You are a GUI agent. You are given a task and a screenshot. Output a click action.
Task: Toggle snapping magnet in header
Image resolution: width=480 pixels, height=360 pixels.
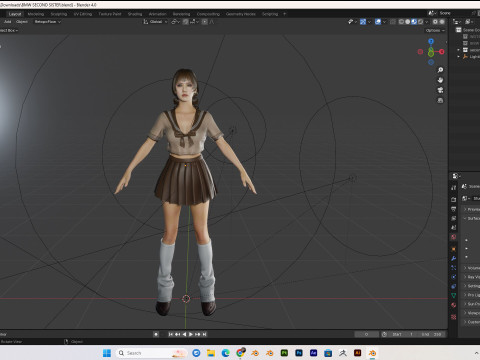click(186, 22)
